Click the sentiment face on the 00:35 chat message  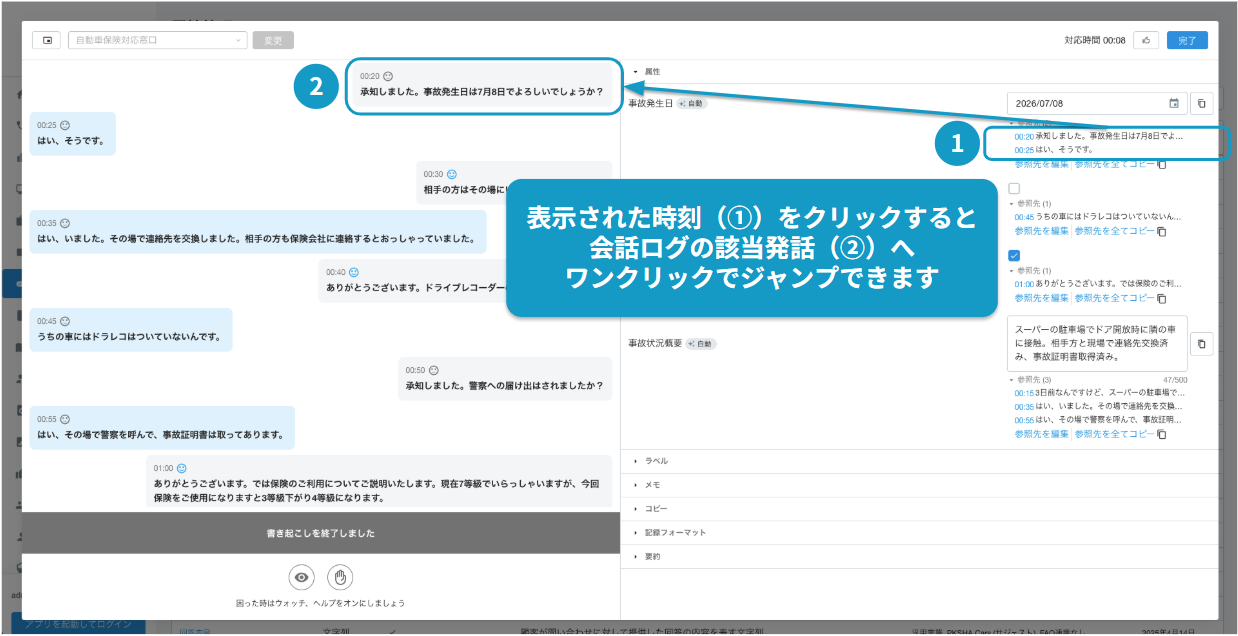[64, 223]
